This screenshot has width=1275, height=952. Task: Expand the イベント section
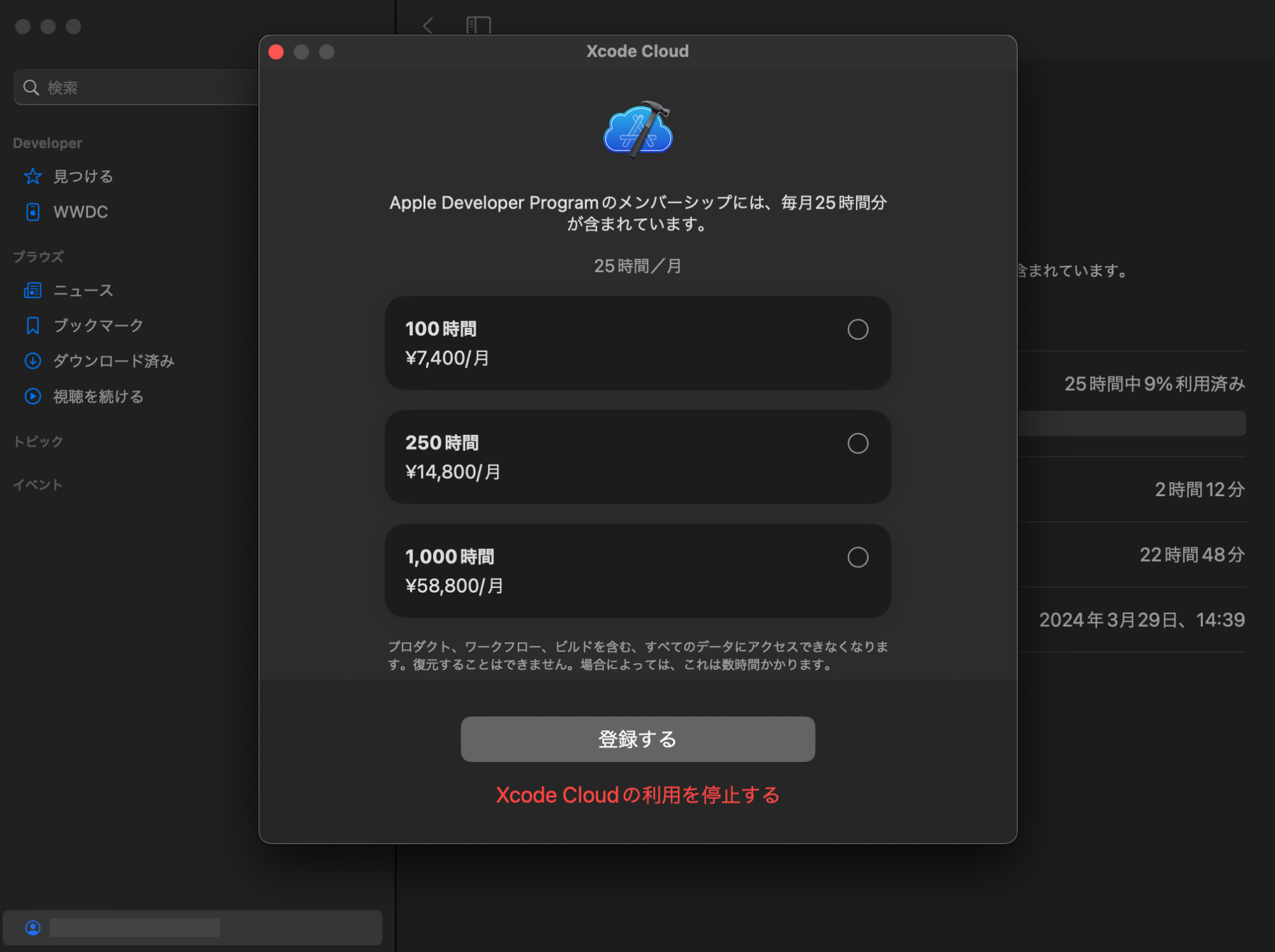point(38,485)
